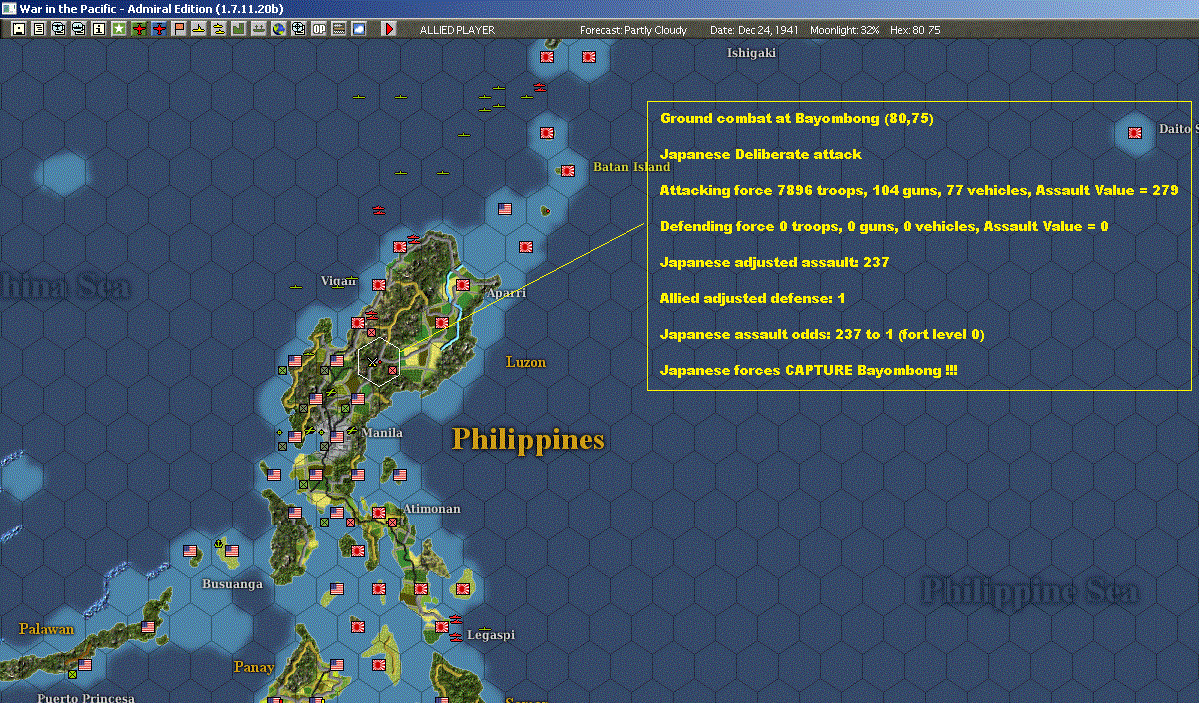Click the crosshair target toolbar icon

point(298,28)
